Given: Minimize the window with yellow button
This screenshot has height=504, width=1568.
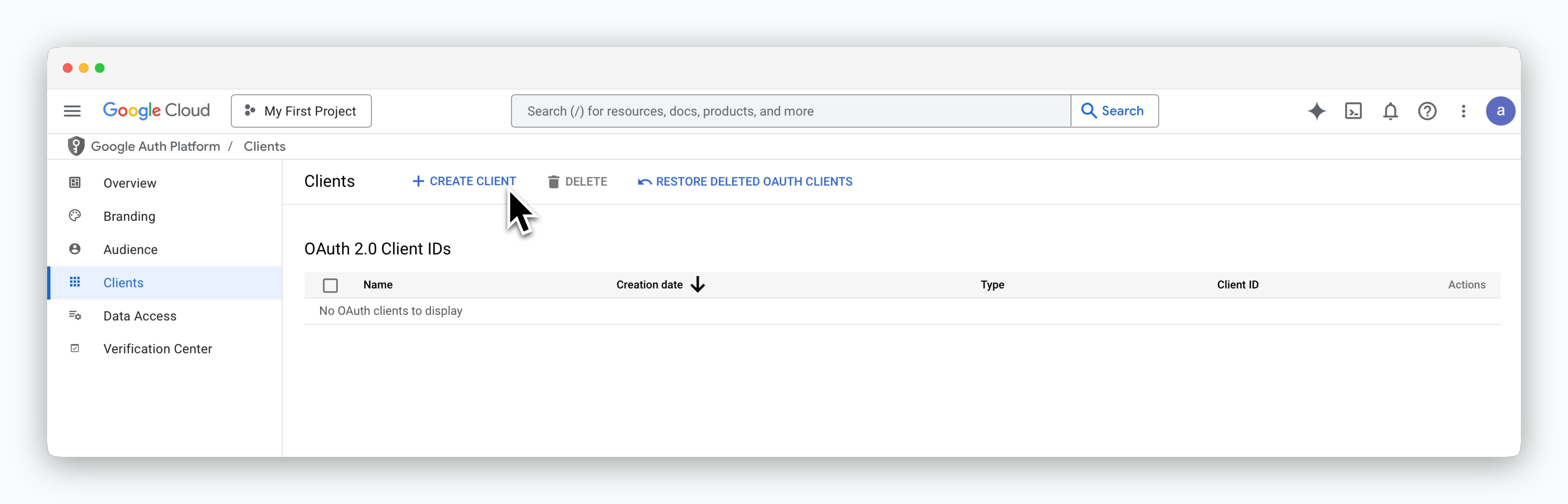Looking at the screenshot, I should tap(83, 68).
